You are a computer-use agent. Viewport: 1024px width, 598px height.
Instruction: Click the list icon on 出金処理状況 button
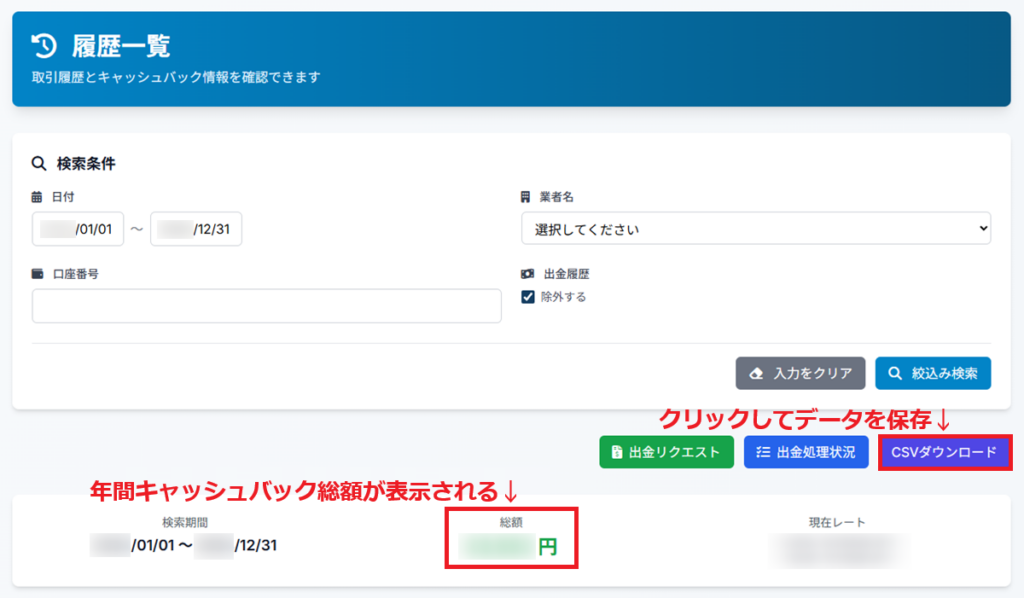[x=763, y=451]
